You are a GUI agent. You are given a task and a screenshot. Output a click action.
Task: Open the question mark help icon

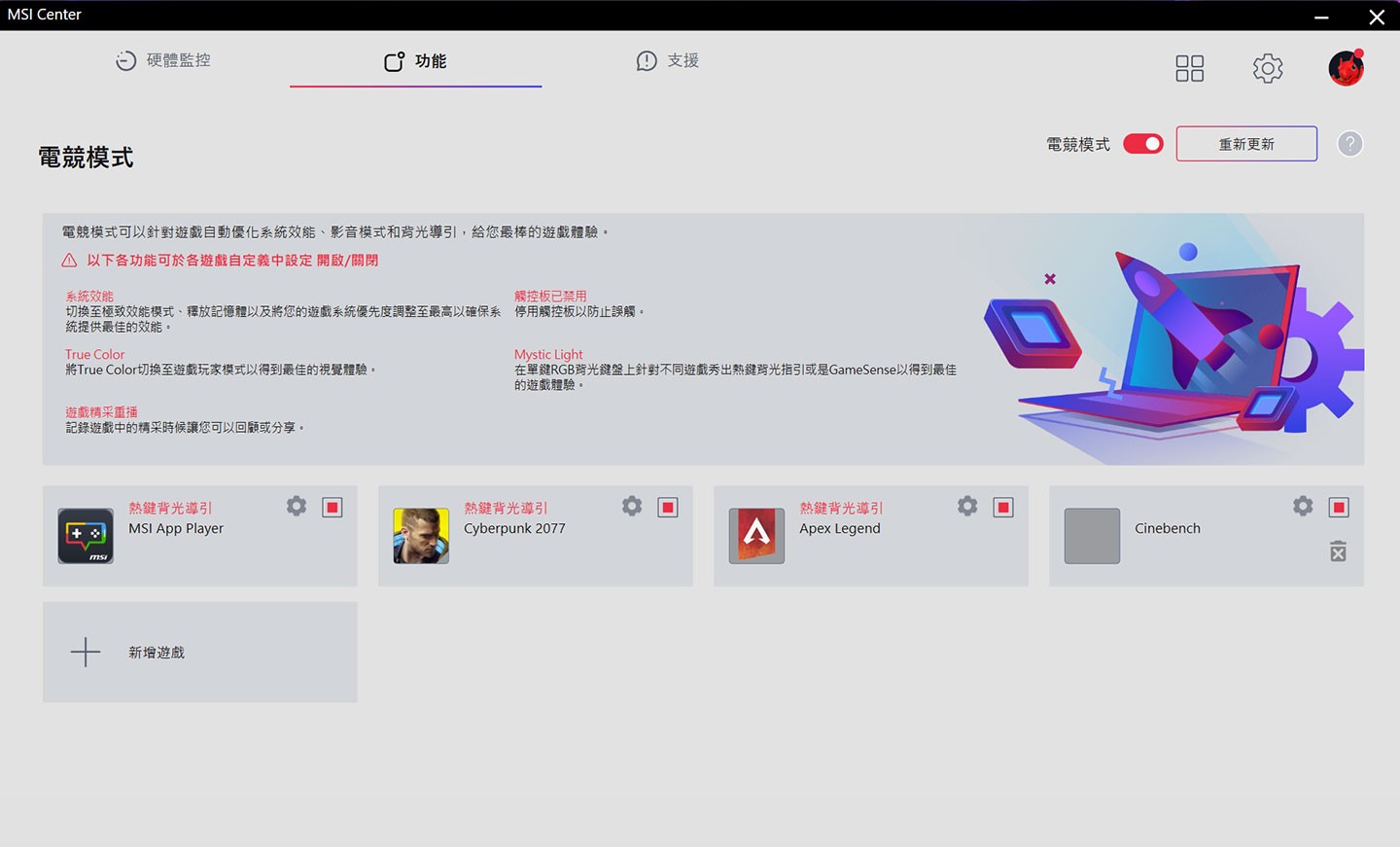(x=1349, y=144)
